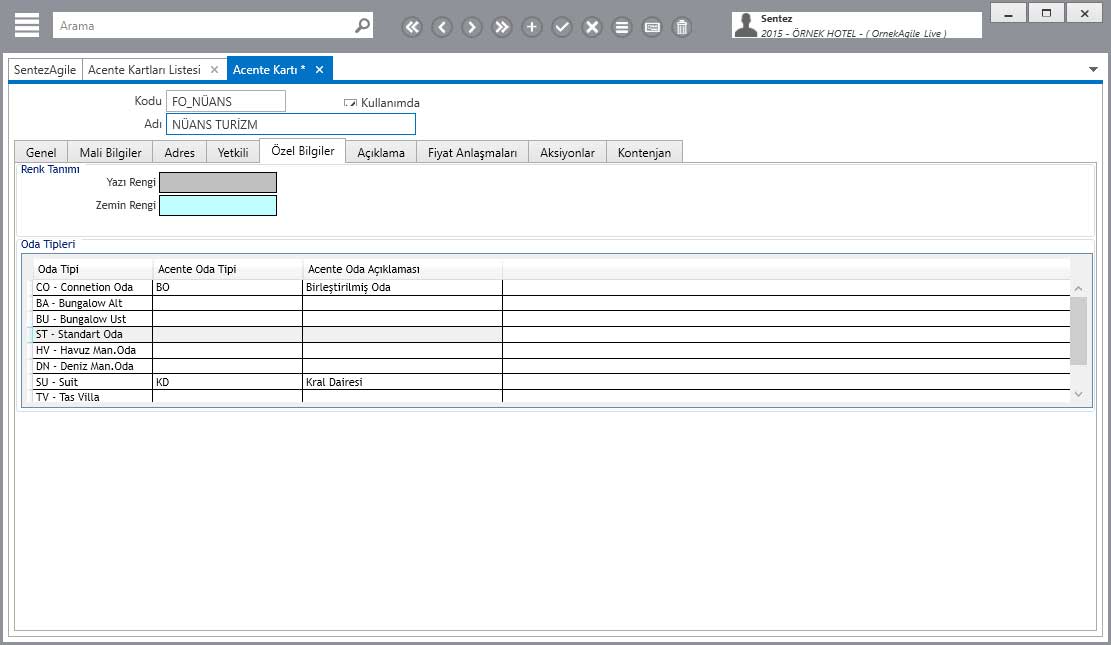1111x645 pixels.
Task: Toggle the Kullanımda checkbox
Action: tap(350, 103)
